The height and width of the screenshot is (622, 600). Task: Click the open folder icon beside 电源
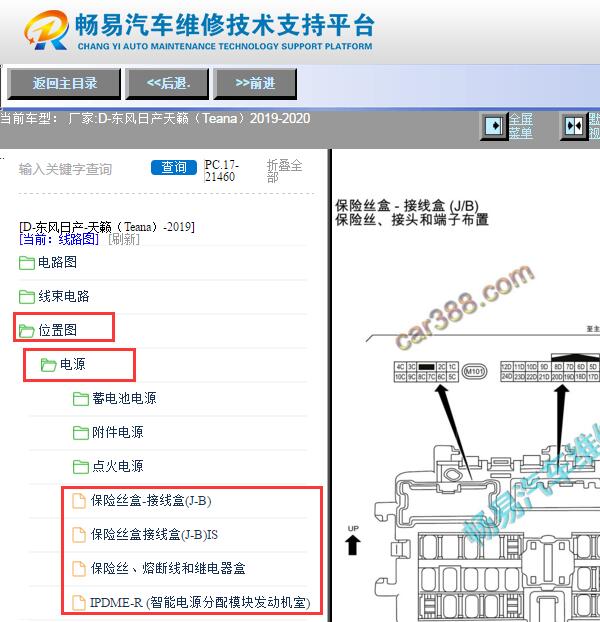pyautogui.click(x=48, y=365)
